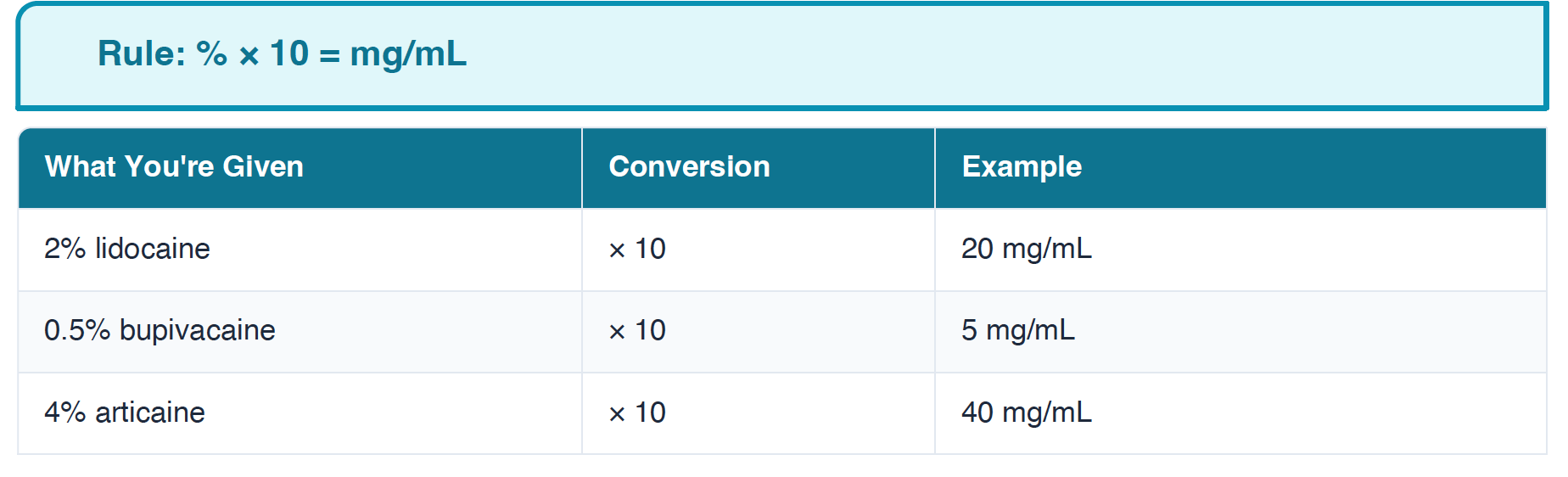Viewport: 1568px width, 477px height.
Task: Select the '4% articaine' table cell
Action: pos(125,412)
